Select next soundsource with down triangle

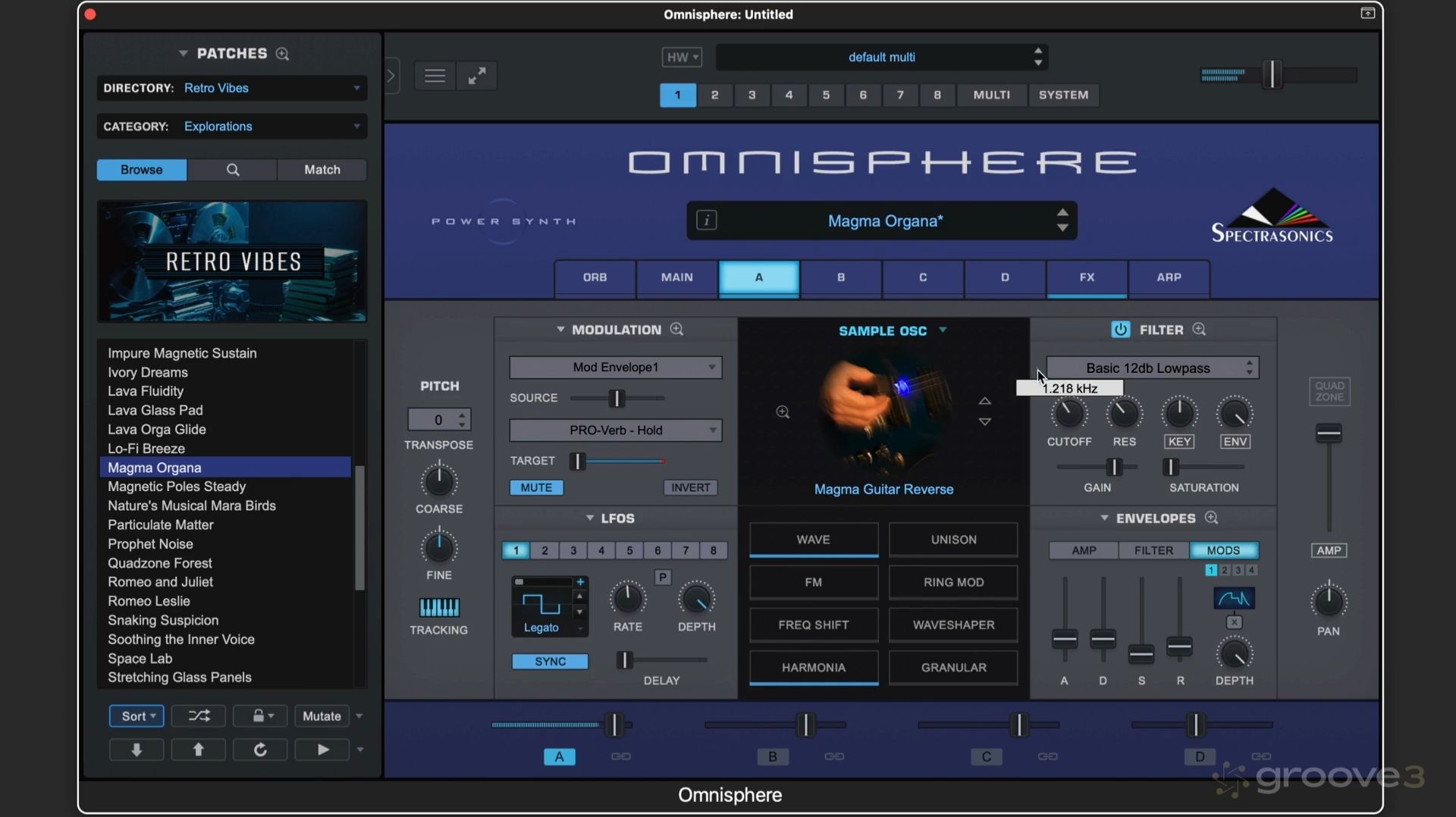coord(984,422)
